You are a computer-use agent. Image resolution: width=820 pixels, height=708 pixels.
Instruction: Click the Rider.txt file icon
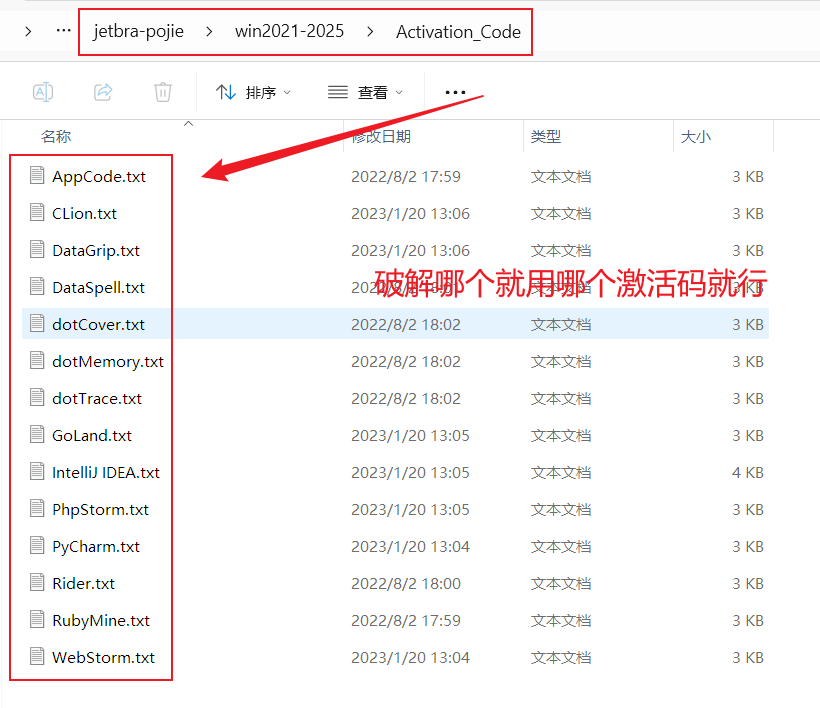37,583
